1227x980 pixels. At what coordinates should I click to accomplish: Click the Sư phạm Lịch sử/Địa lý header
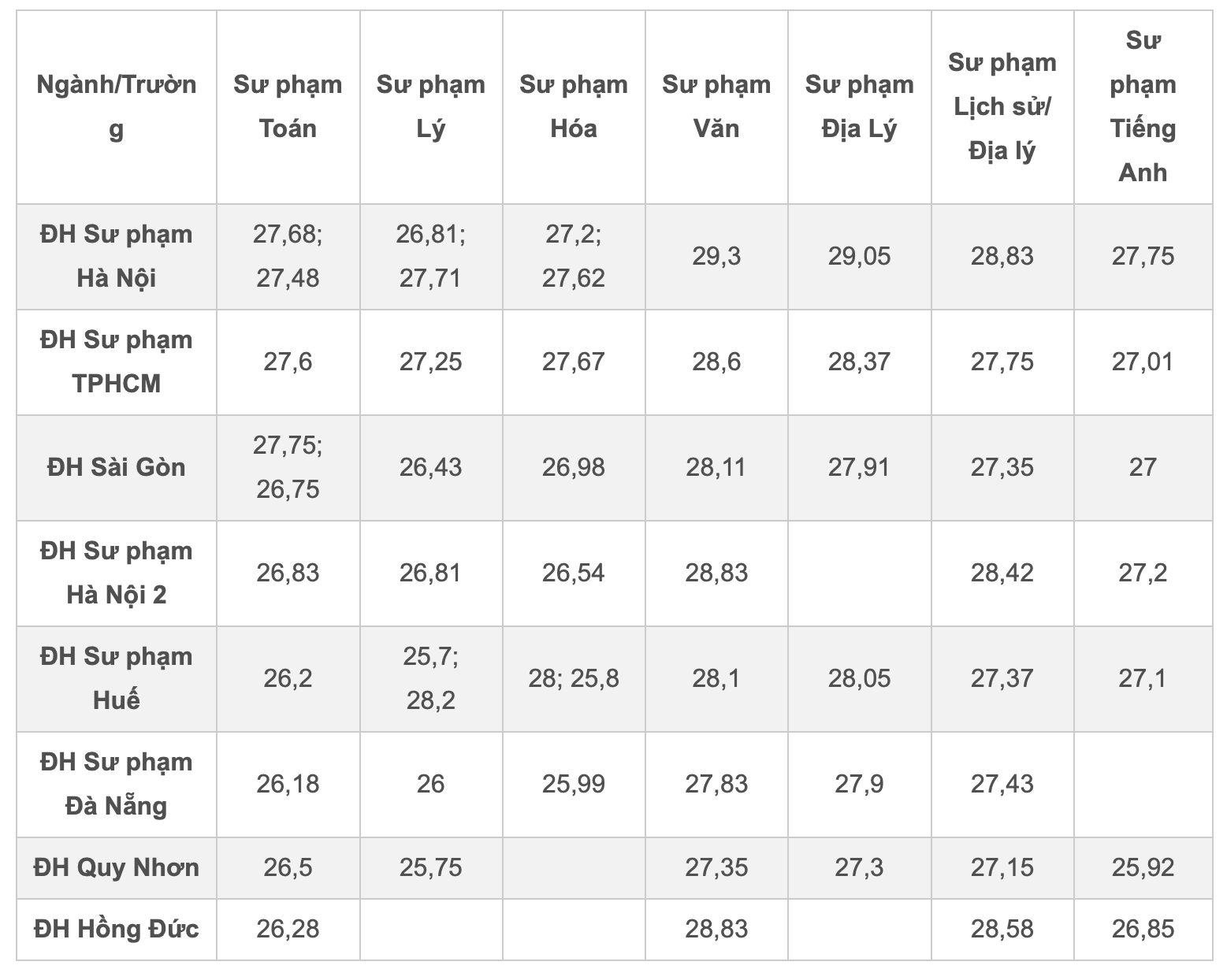(1002, 106)
